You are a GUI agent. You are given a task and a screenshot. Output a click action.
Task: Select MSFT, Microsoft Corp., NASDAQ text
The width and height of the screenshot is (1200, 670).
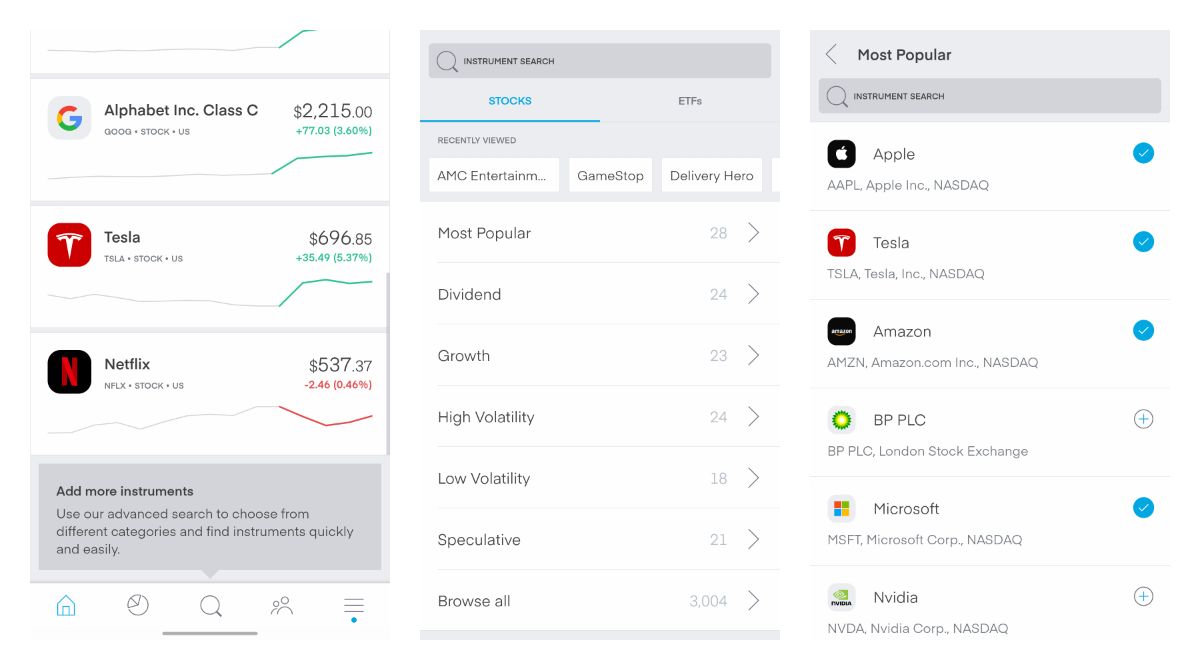(x=924, y=540)
